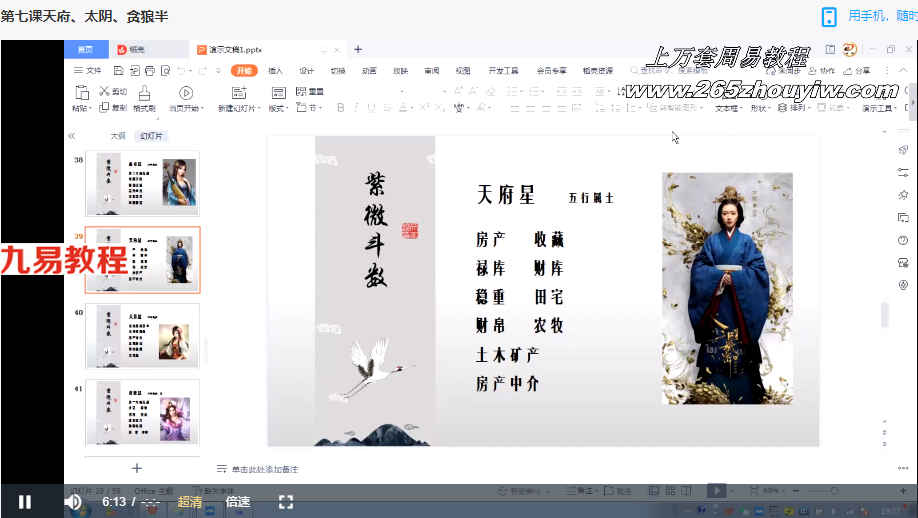
Task: Click the redo arrow
Action: point(203,70)
